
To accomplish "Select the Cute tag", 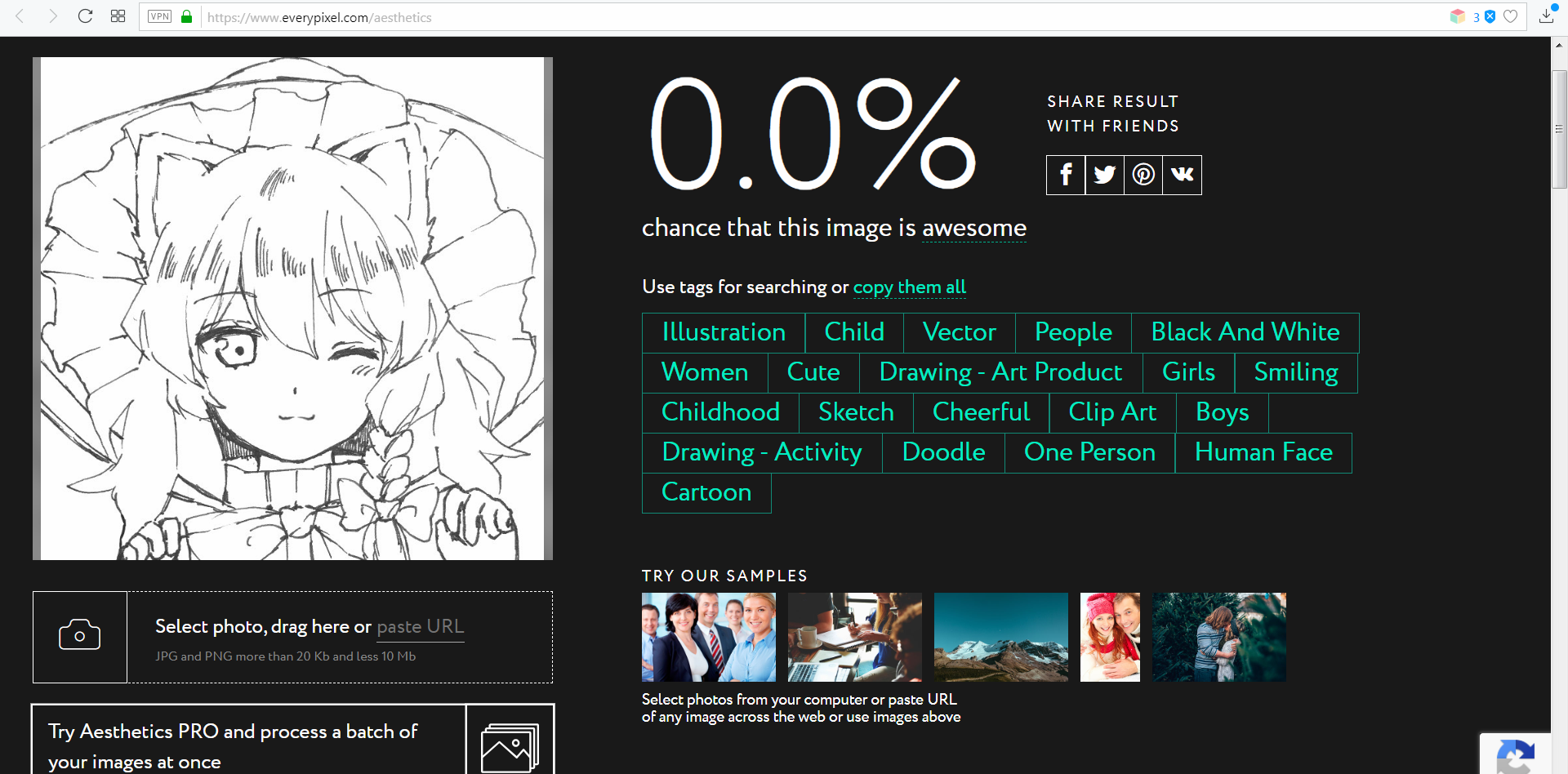I will (x=813, y=372).
